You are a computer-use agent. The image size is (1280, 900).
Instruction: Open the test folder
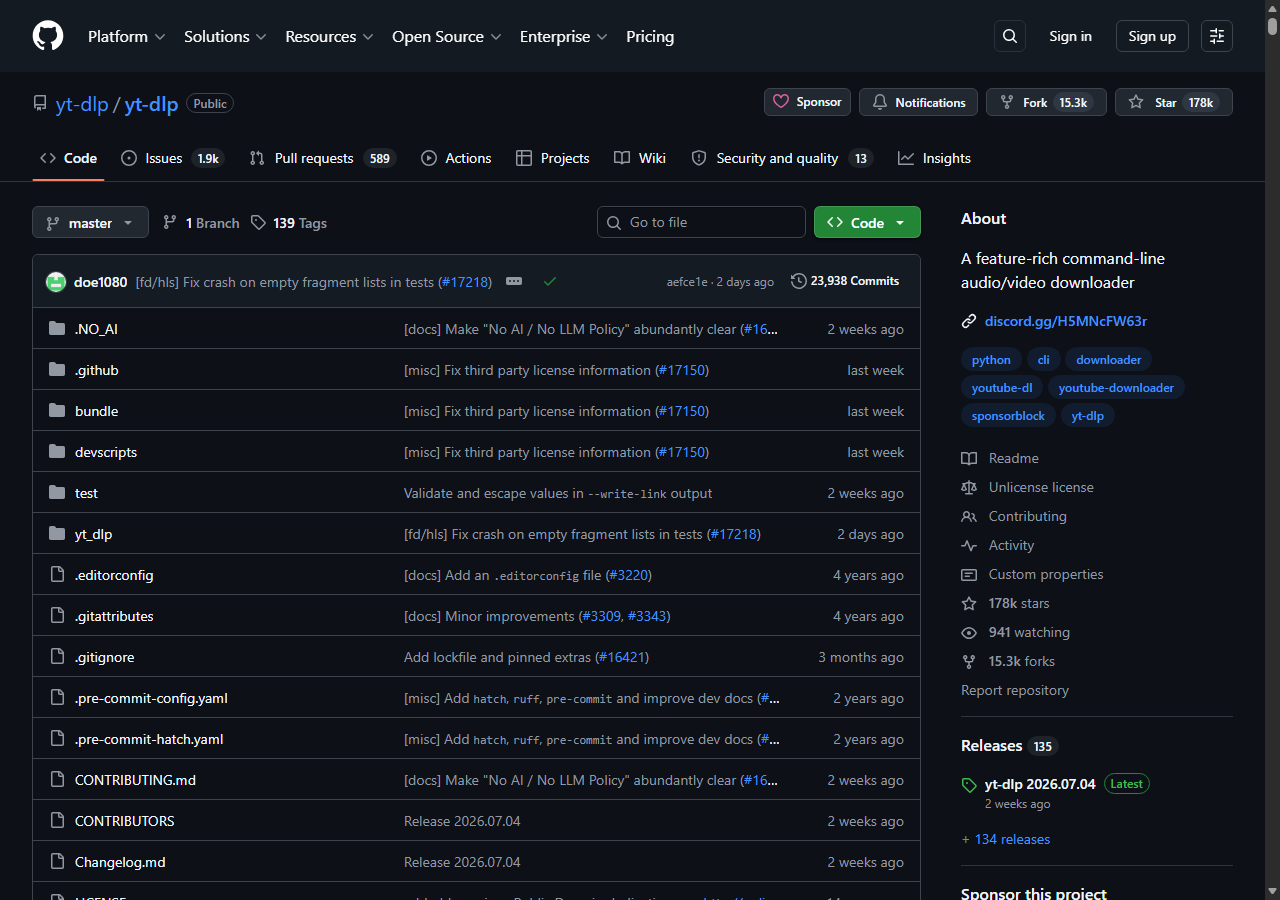tap(86, 493)
